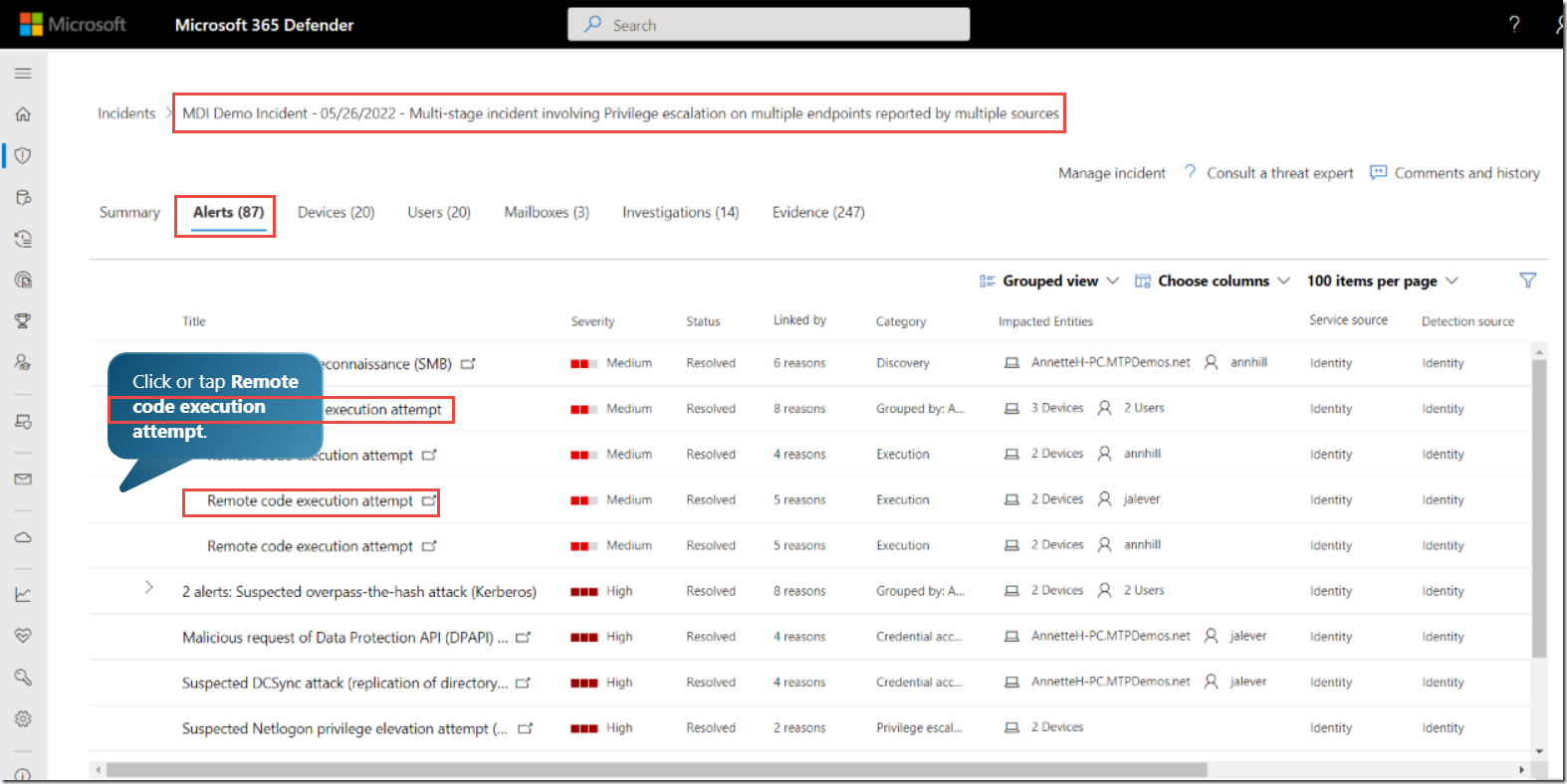This screenshot has width=1567, height=784.
Task: Open Settings gear icon in sidebar
Action: click(23, 718)
